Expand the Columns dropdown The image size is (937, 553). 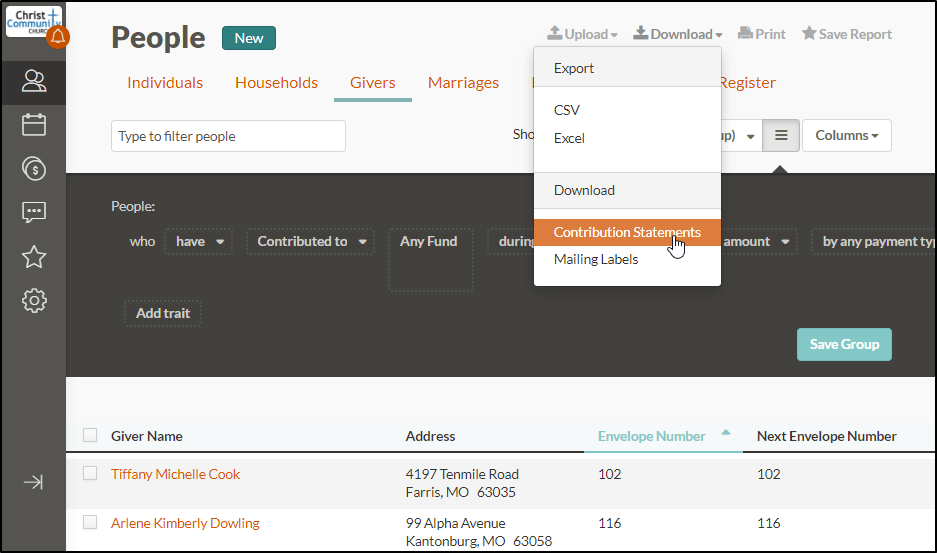[x=846, y=135]
